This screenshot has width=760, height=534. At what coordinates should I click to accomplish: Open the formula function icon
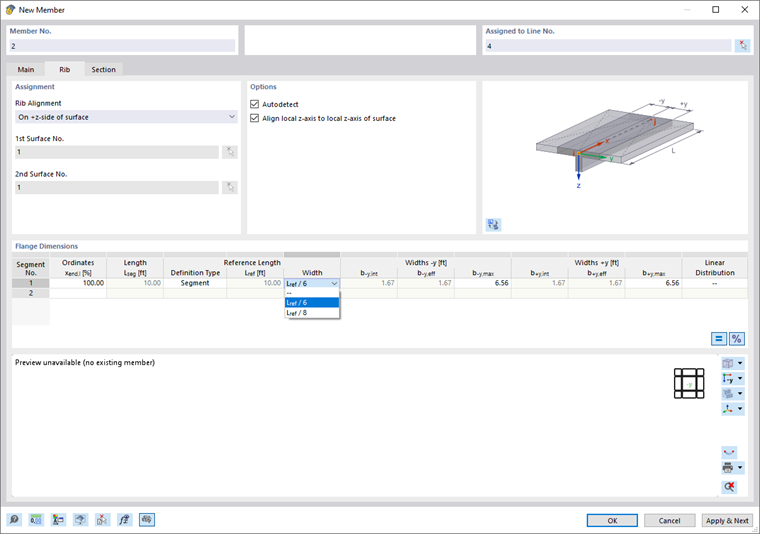pos(125,520)
